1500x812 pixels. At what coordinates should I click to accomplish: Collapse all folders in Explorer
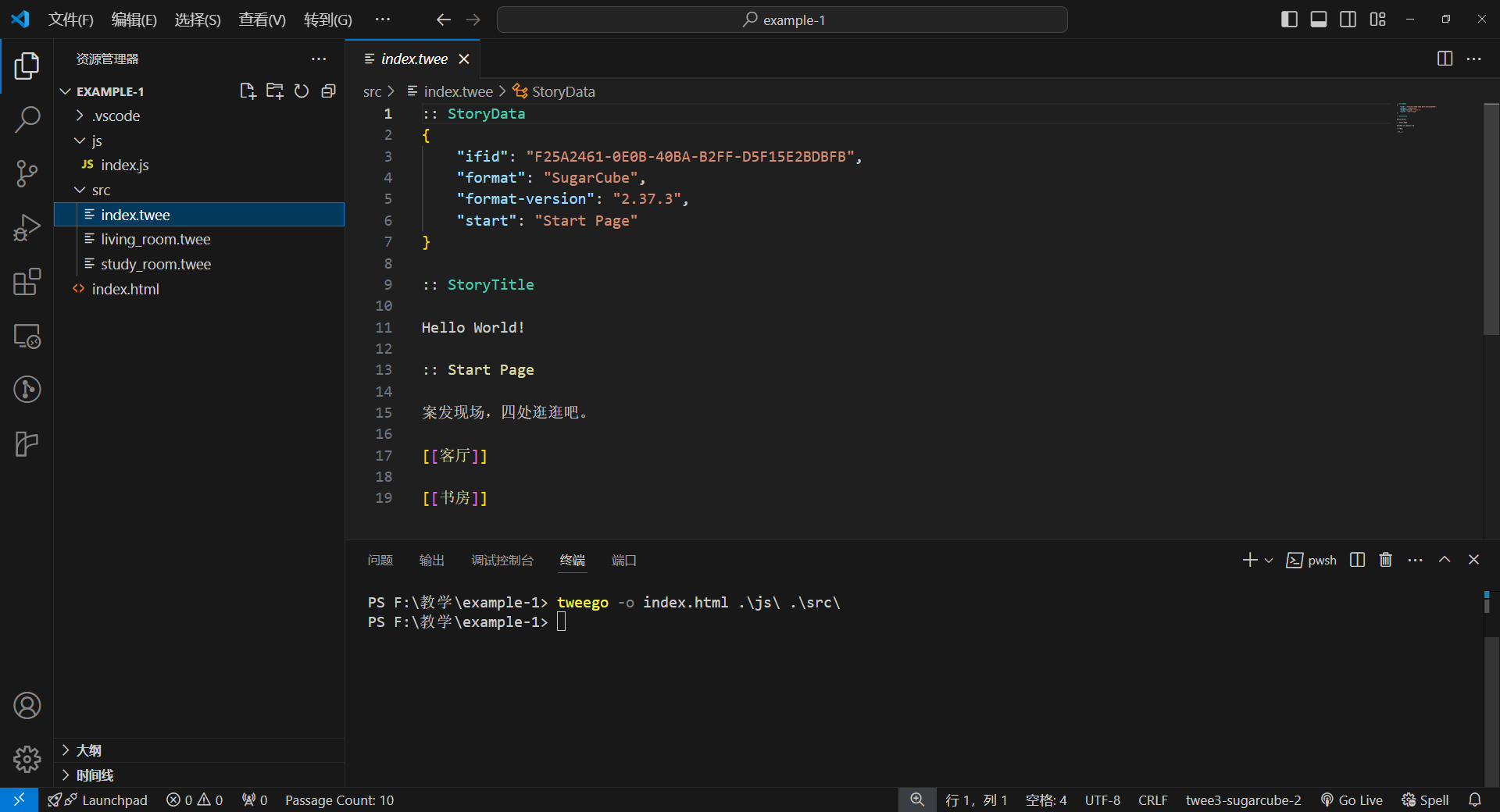[328, 91]
